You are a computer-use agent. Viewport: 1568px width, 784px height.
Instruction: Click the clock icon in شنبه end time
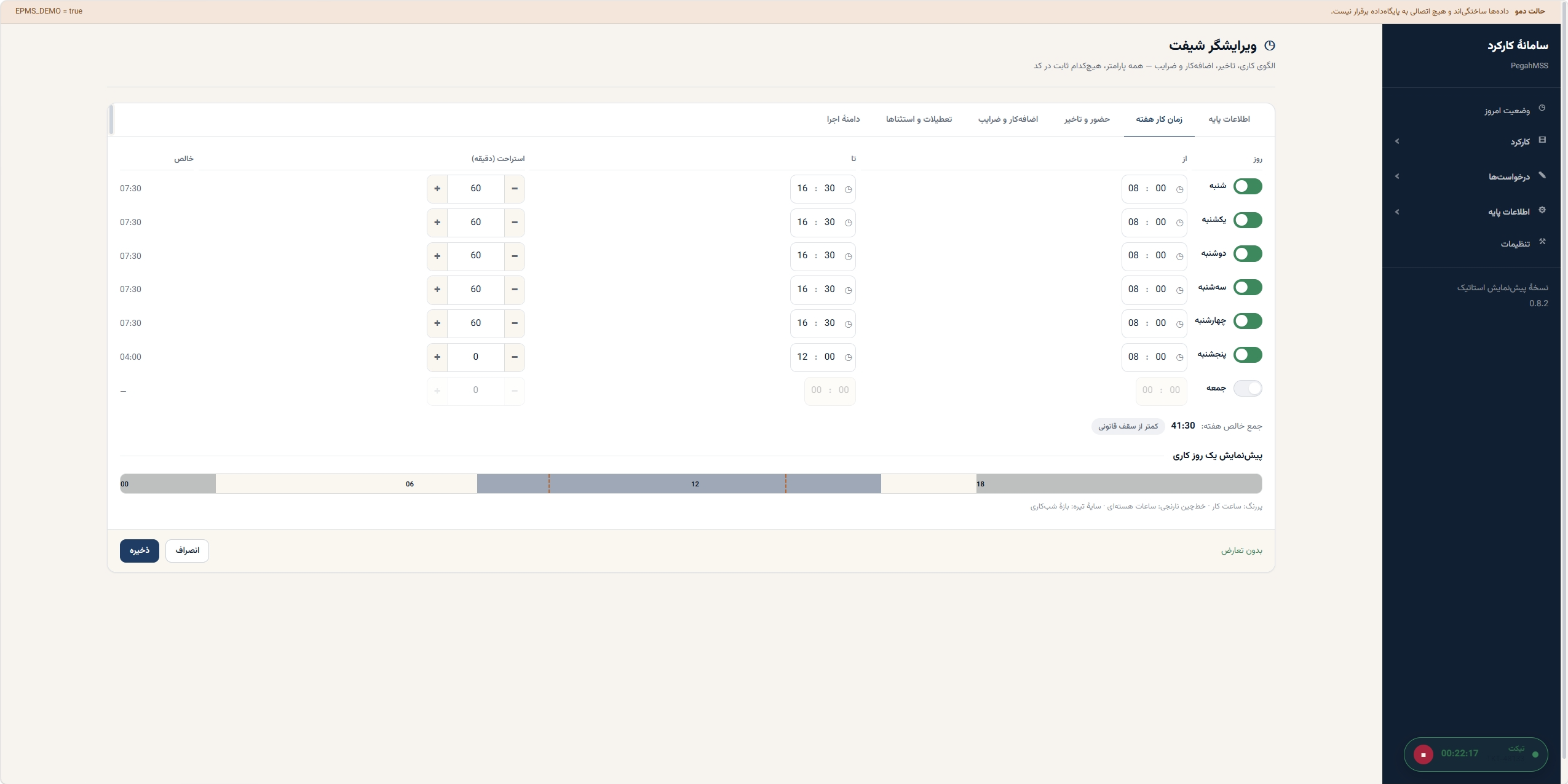coord(848,189)
